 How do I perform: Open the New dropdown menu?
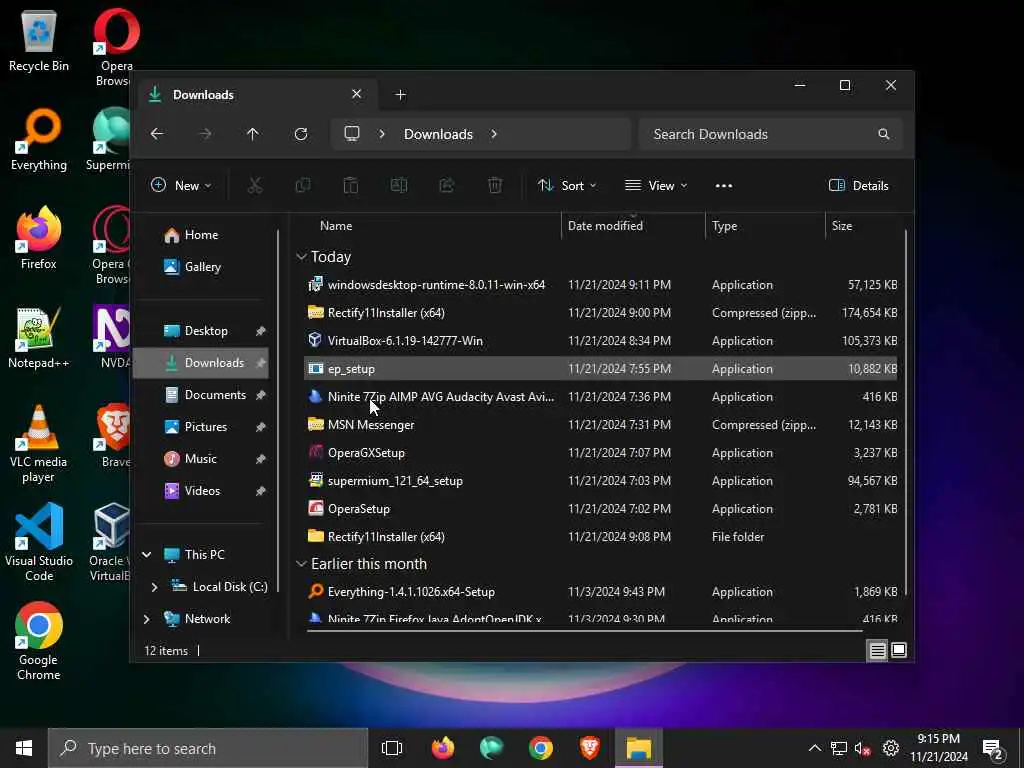pos(181,185)
